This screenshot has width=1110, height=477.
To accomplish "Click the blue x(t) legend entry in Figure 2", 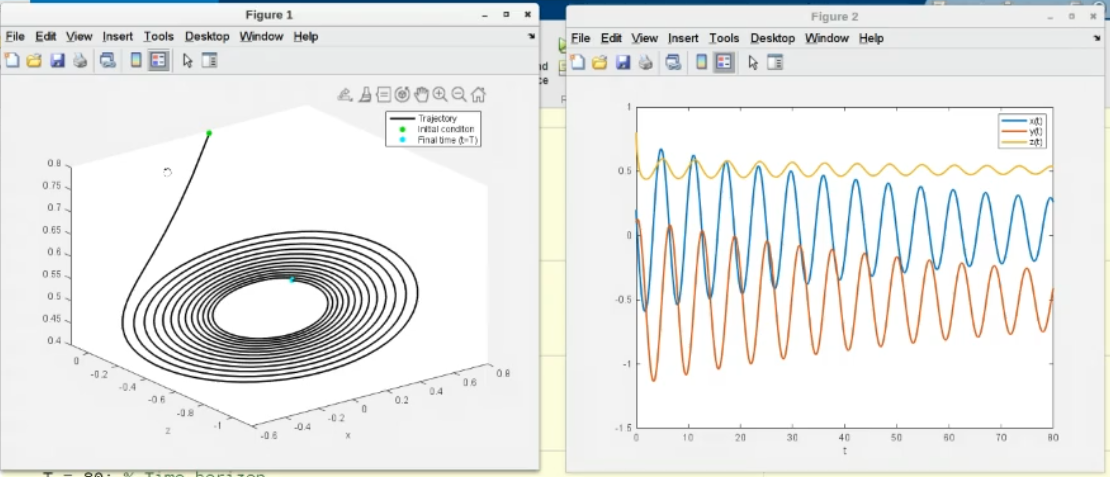I will click(1020, 121).
